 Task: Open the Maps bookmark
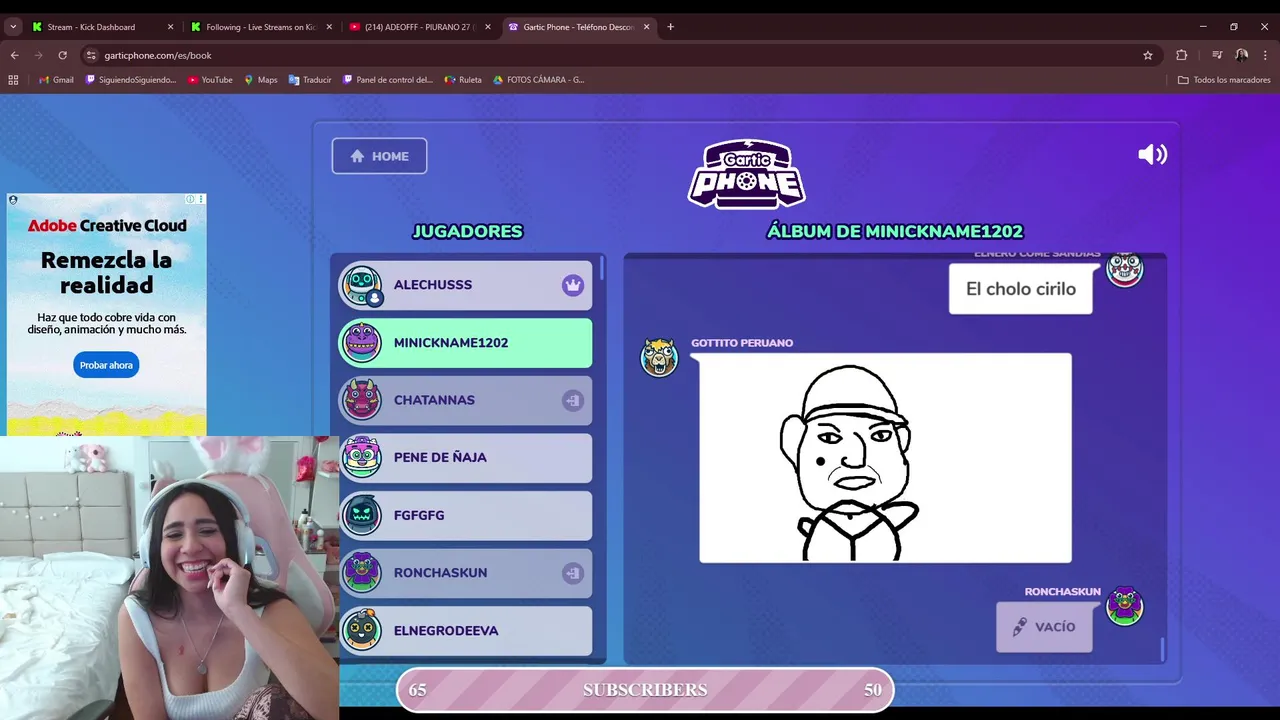click(261, 80)
